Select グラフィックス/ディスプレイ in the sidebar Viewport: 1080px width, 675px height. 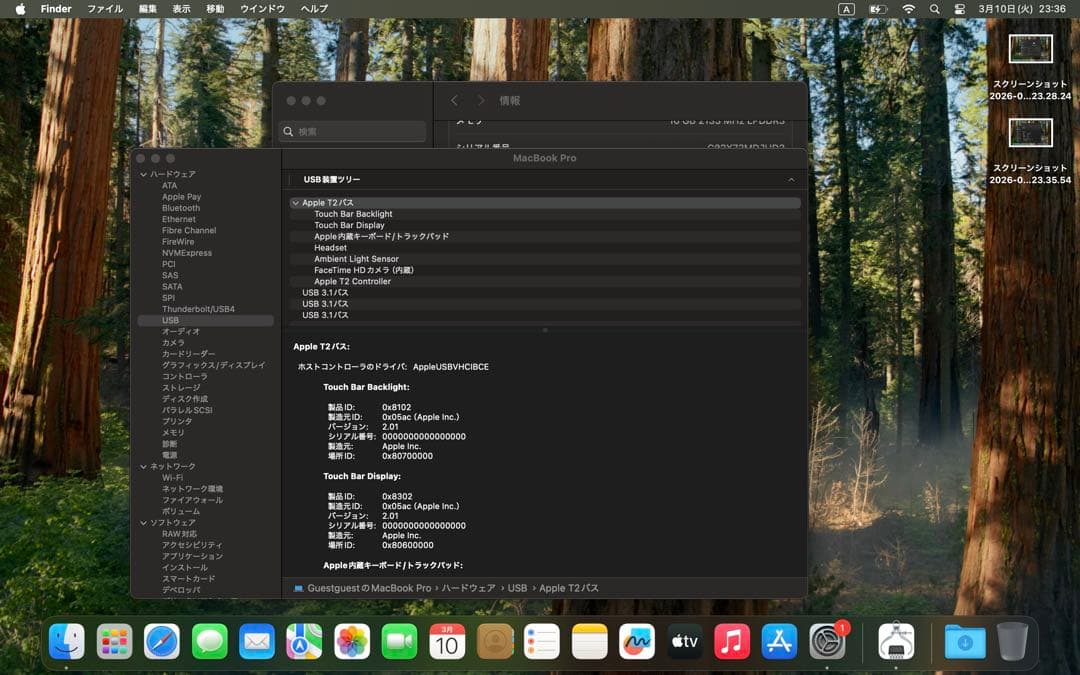click(x=214, y=365)
